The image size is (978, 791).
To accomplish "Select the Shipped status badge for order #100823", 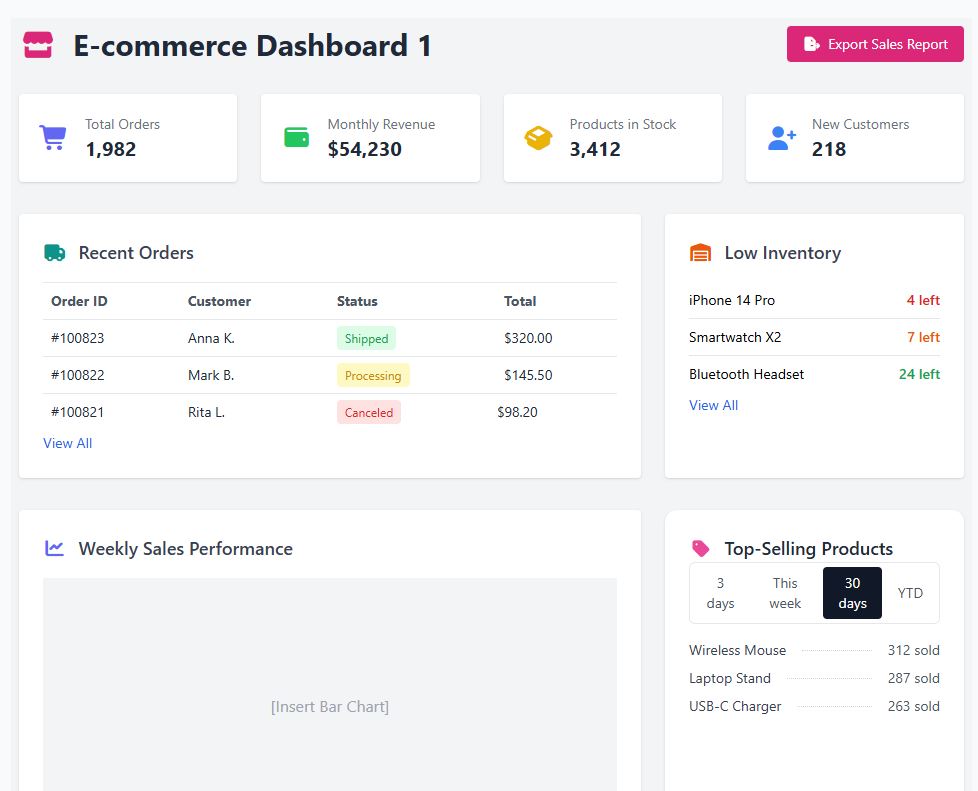I will (x=366, y=338).
